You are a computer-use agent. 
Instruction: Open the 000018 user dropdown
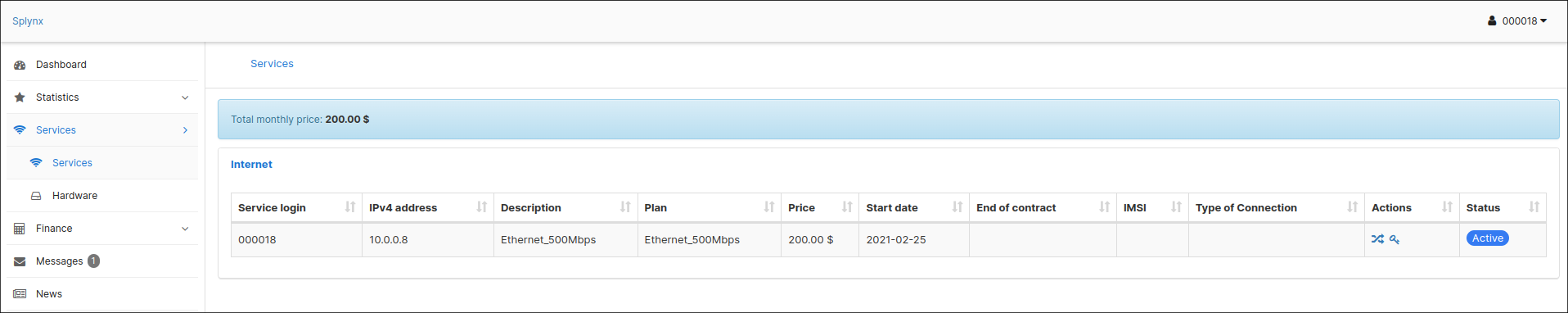point(1517,21)
